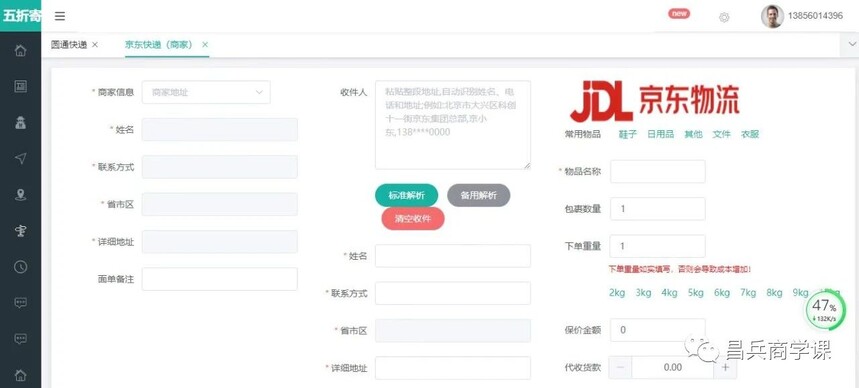Click the plus button of 代收货款
The height and width of the screenshot is (388, 859).
point(725,367)
